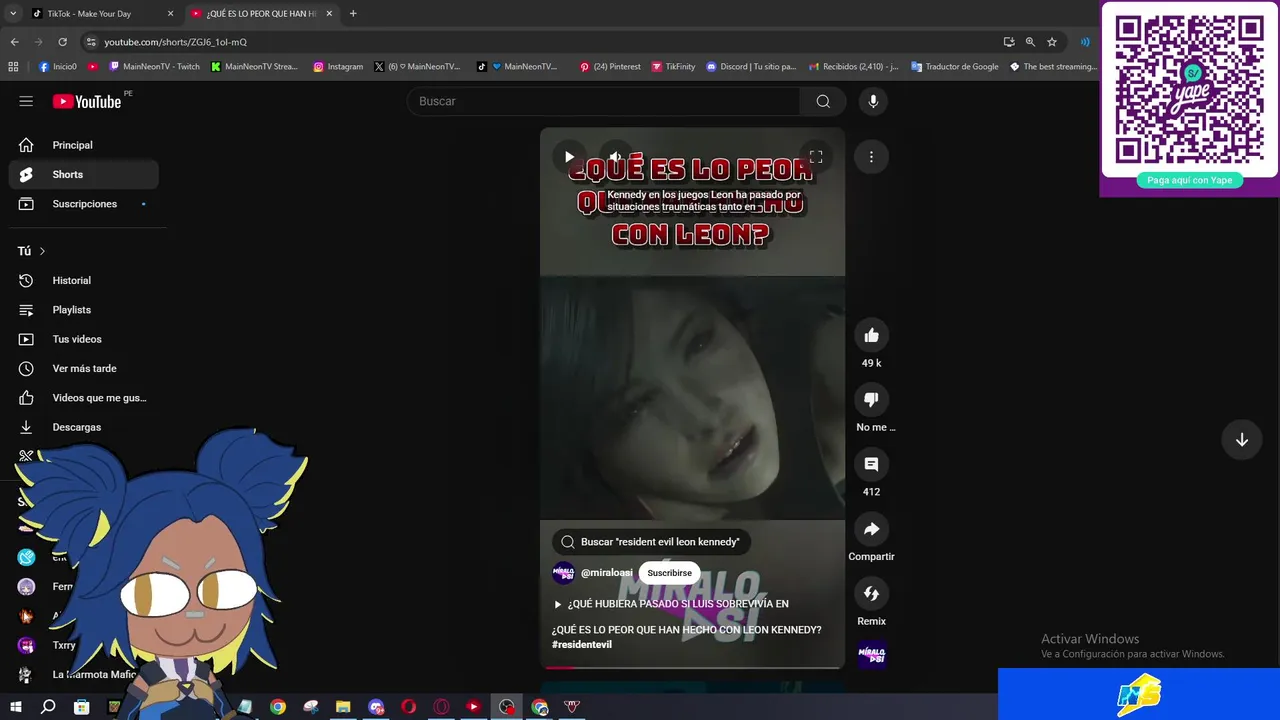Open a new browser tab

353,14
